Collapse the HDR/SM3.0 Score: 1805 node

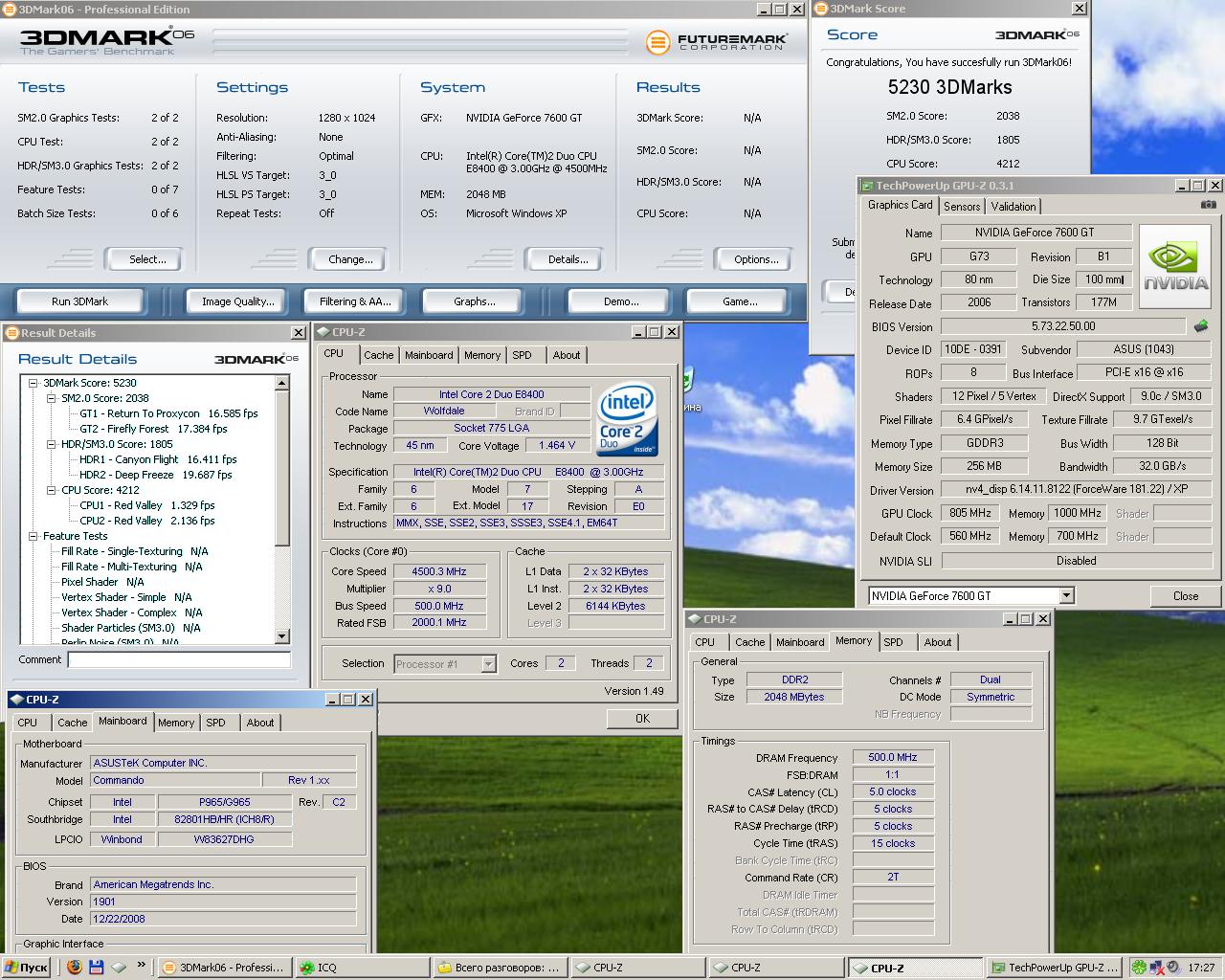(x=52, y=444)
